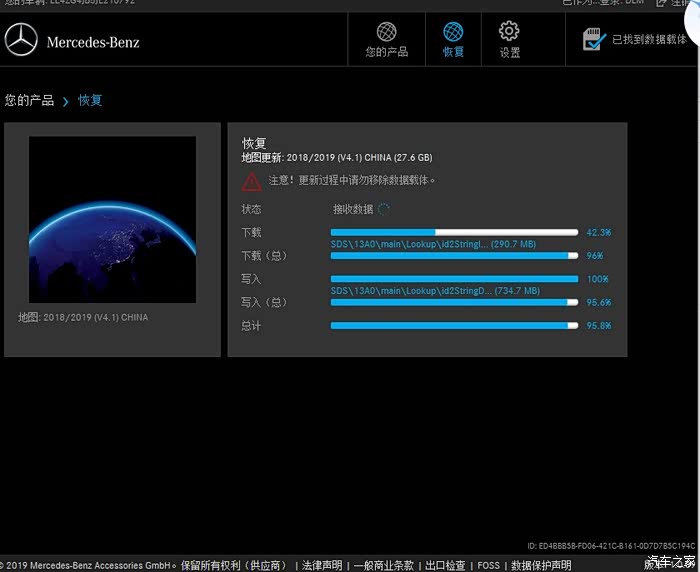Open 设置 gear icon
700x572 pixels.
509,32
